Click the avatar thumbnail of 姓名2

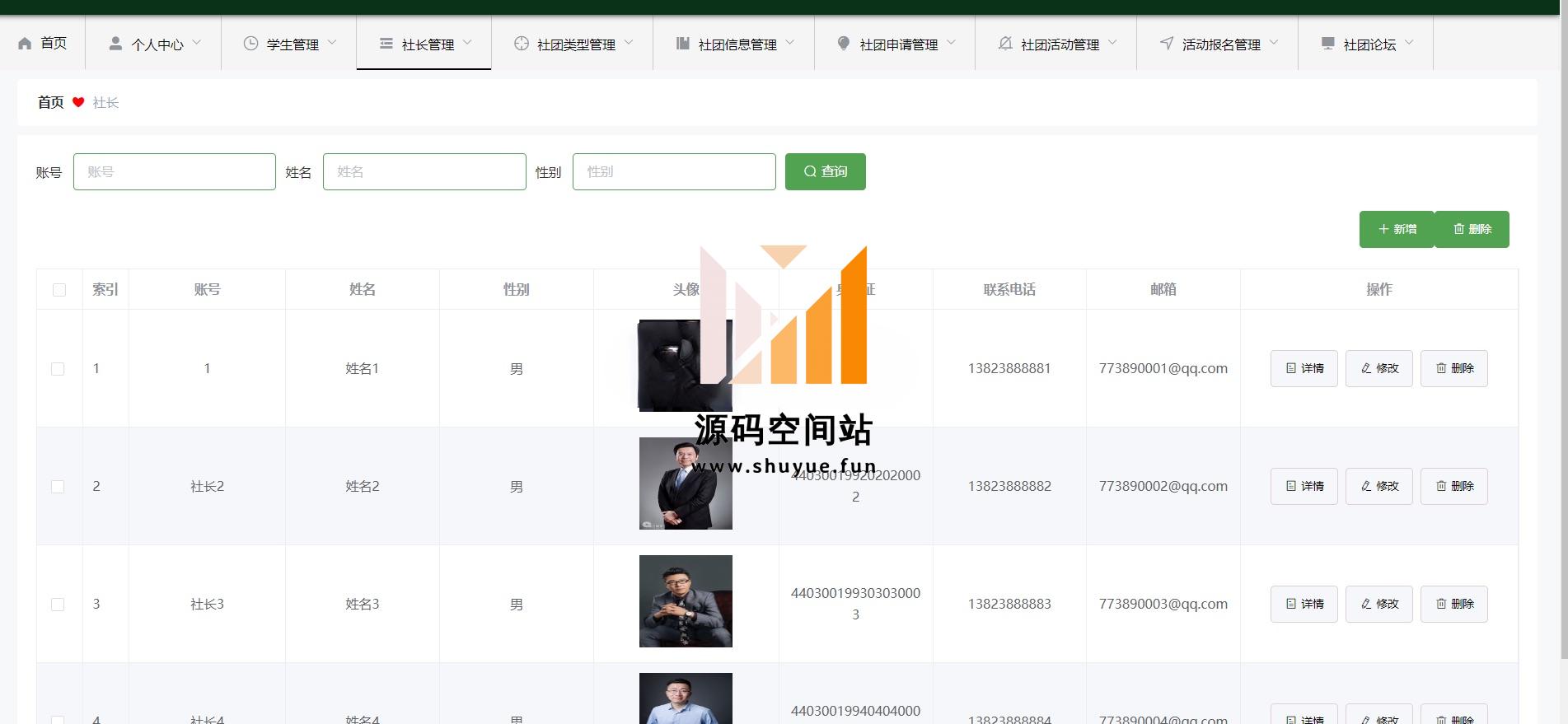coord(686,483)
